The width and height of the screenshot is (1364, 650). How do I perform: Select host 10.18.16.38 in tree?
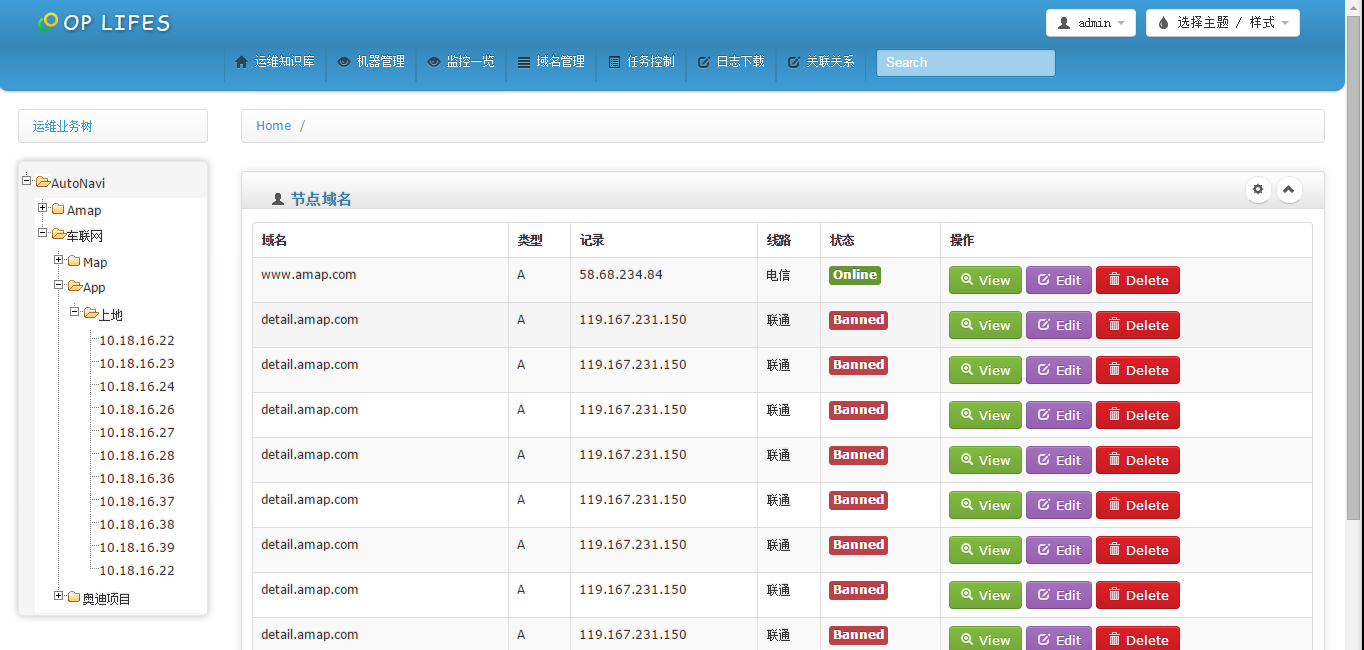[136, 525]
